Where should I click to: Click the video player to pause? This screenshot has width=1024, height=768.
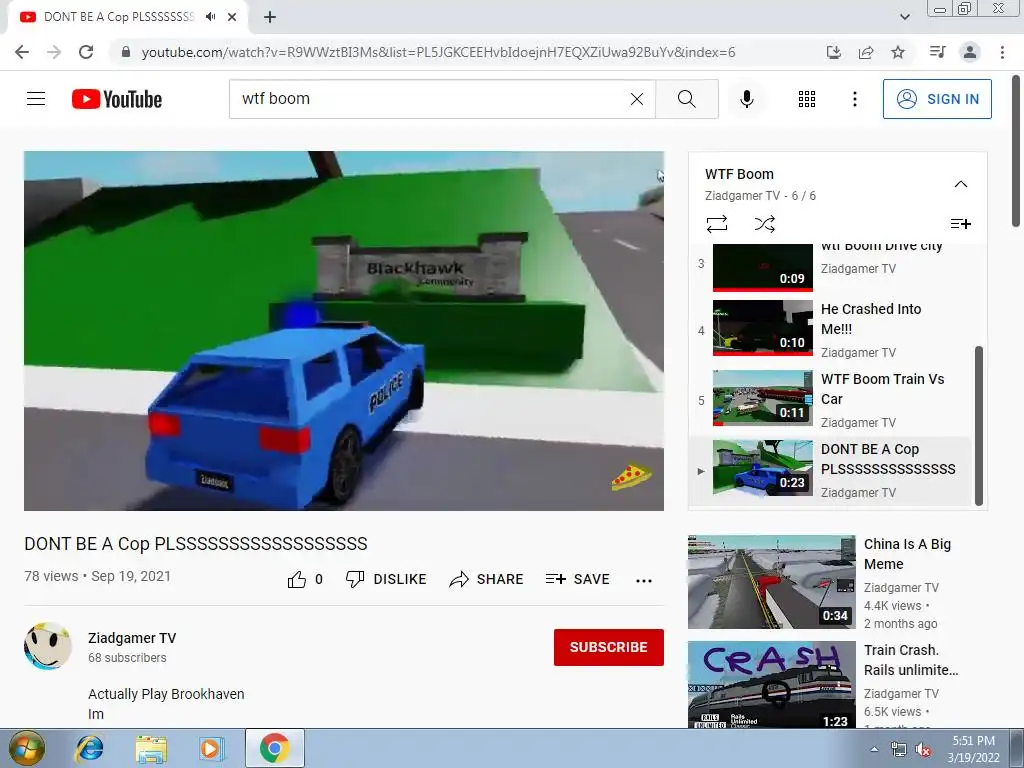344,330
